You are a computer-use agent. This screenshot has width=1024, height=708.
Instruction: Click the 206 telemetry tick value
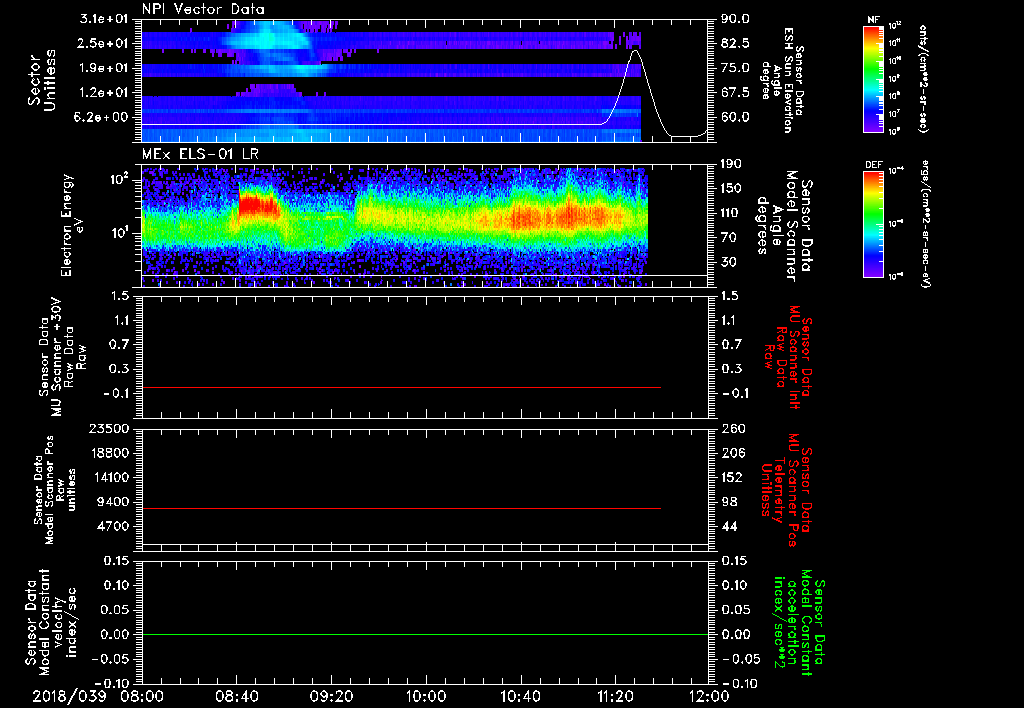click(x=733, y=453)
